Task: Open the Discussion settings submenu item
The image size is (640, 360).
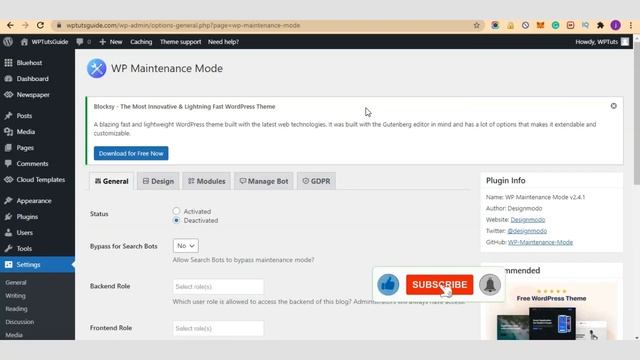Action: click(20, 322)
